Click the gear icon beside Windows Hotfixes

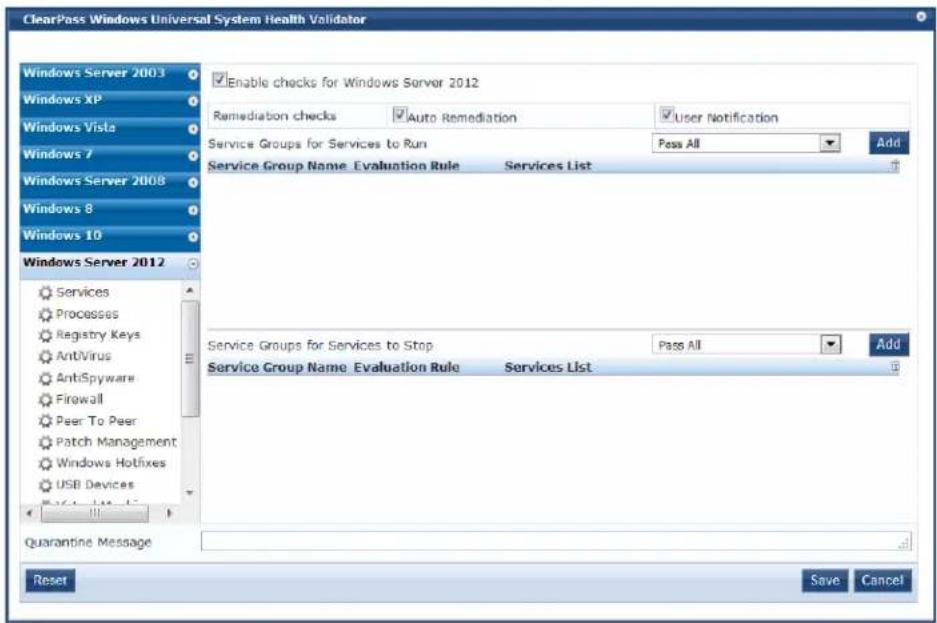(x=45, y=464)
